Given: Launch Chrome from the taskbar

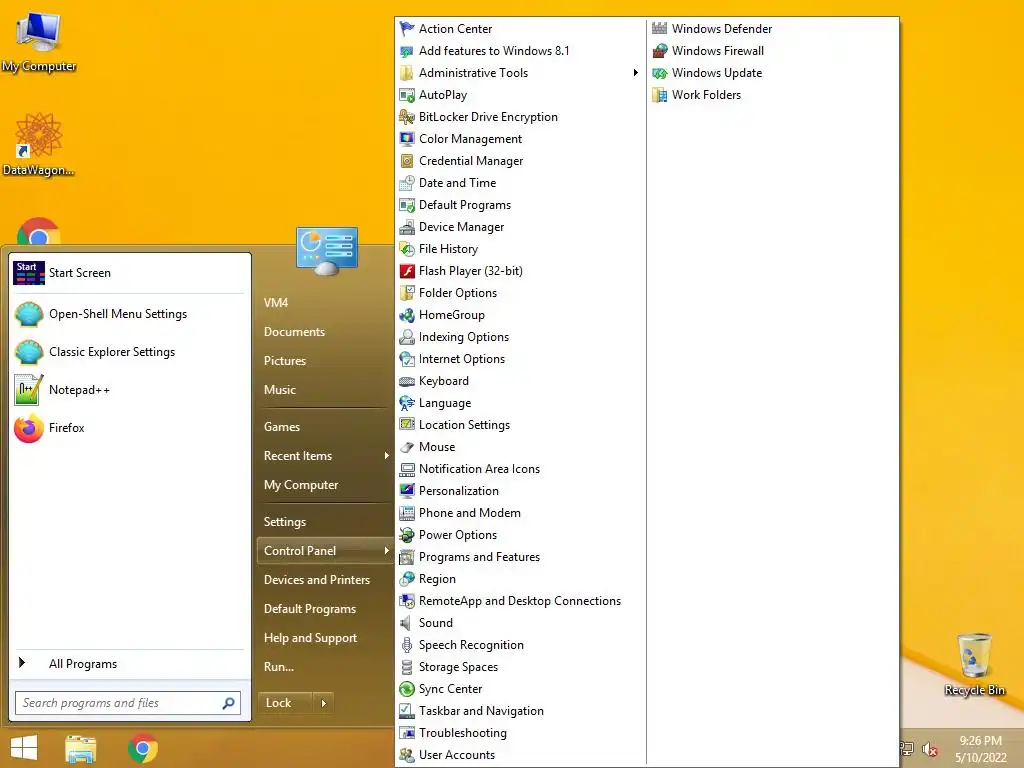Looking at the screenshot, I should click(143, 748).
